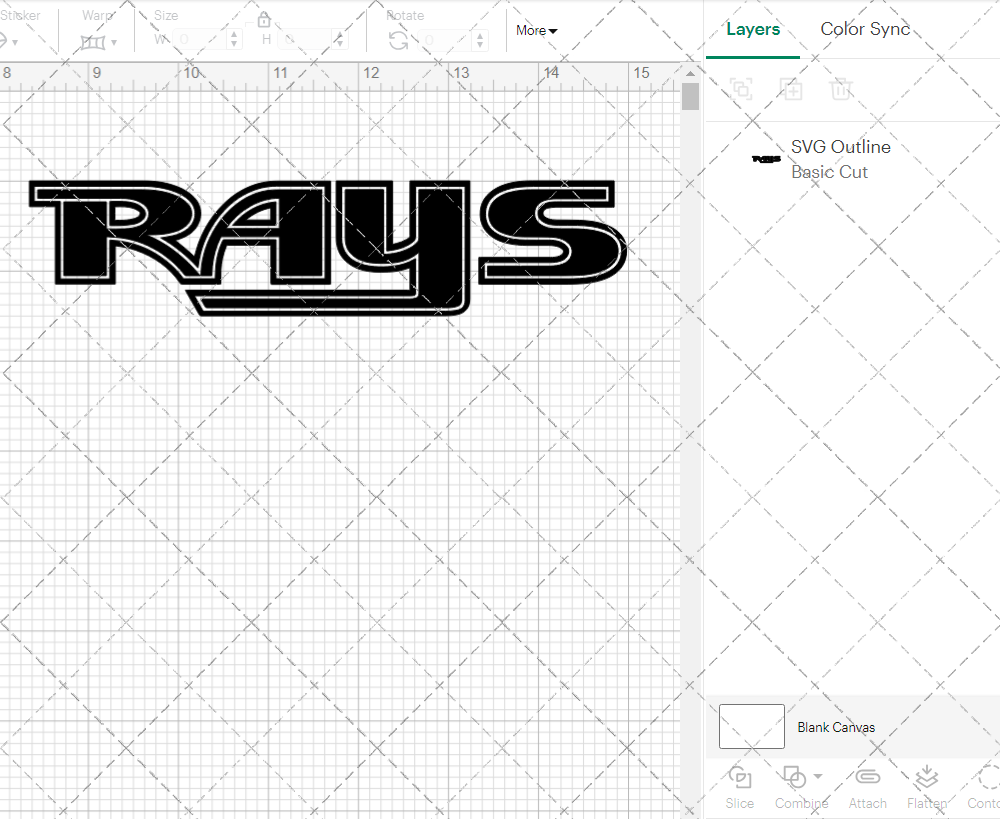Switch to the Color Sync tab
The width and height of the screenshot is (1000, 819).
click(865, 29)
